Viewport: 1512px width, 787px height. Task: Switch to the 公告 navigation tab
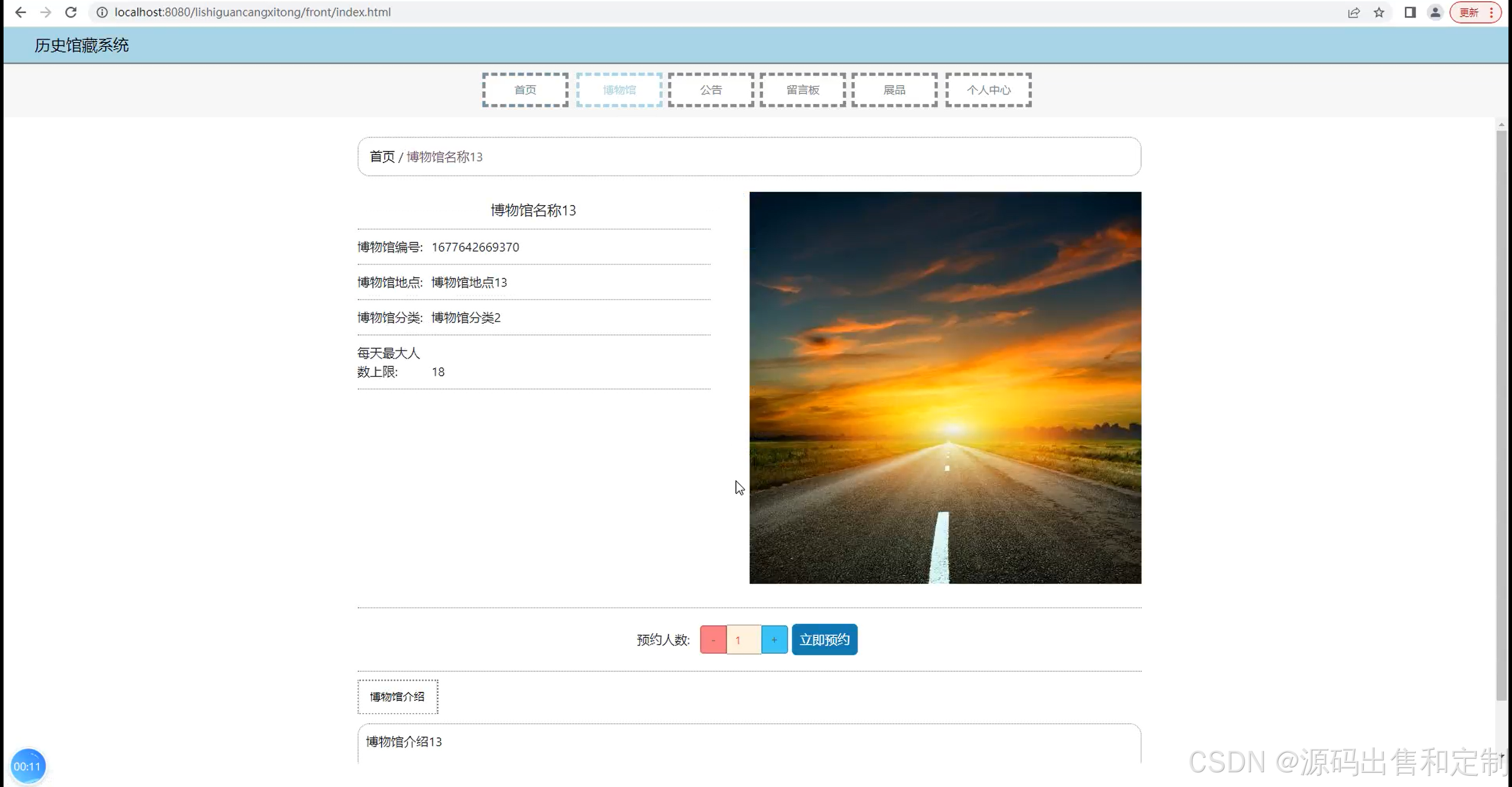coord(711,90)
